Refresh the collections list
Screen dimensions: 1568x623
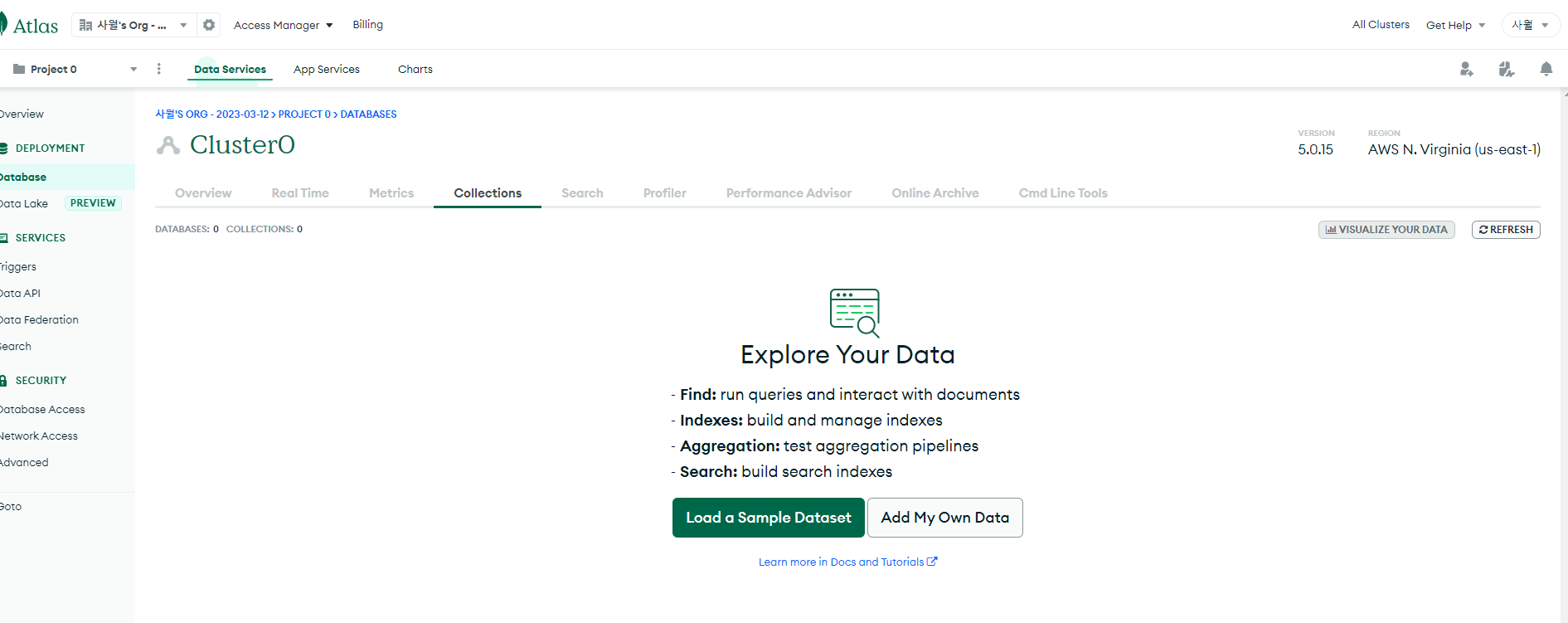click(1506, 230)
